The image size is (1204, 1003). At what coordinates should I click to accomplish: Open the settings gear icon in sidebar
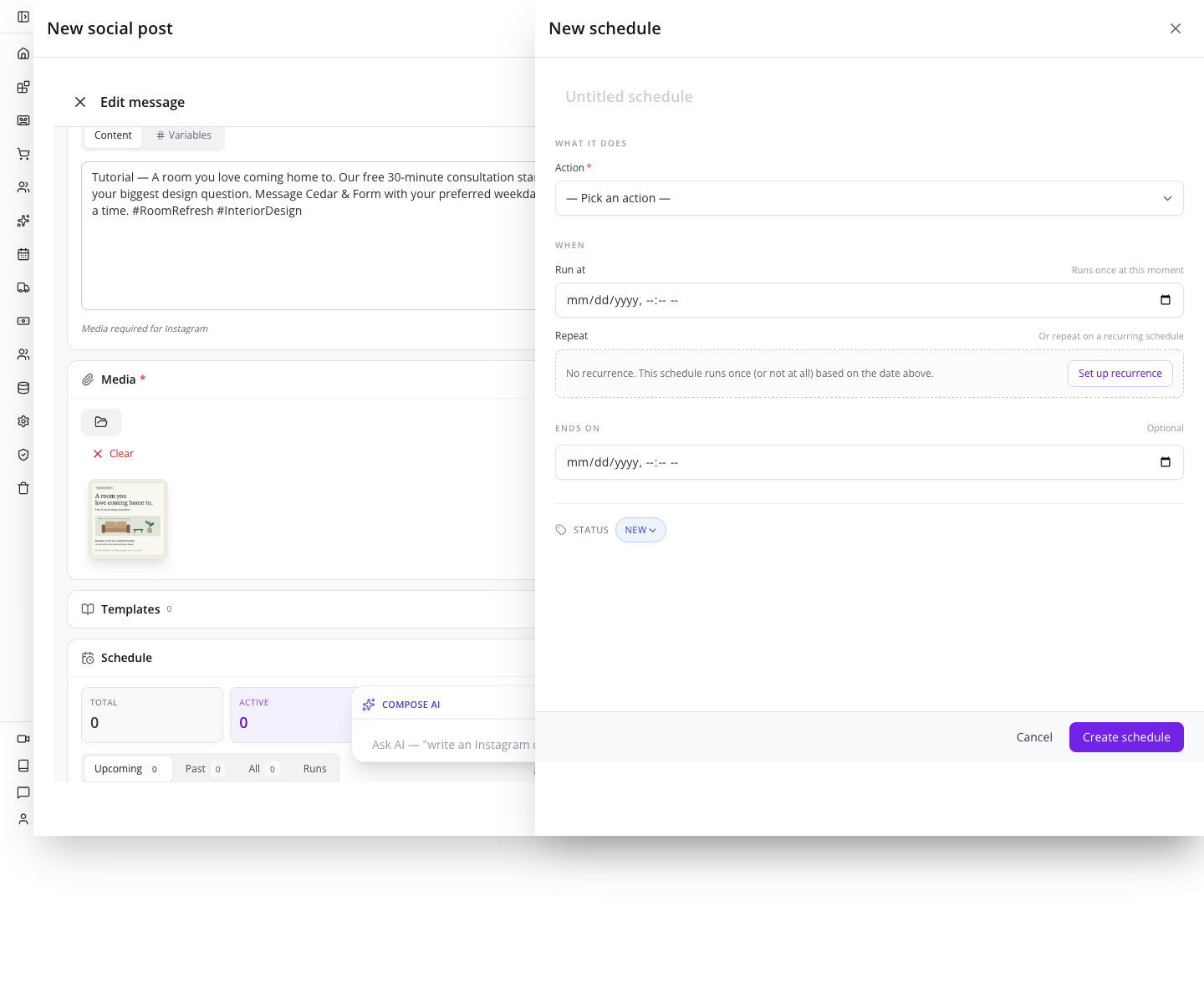coord(23,421)
